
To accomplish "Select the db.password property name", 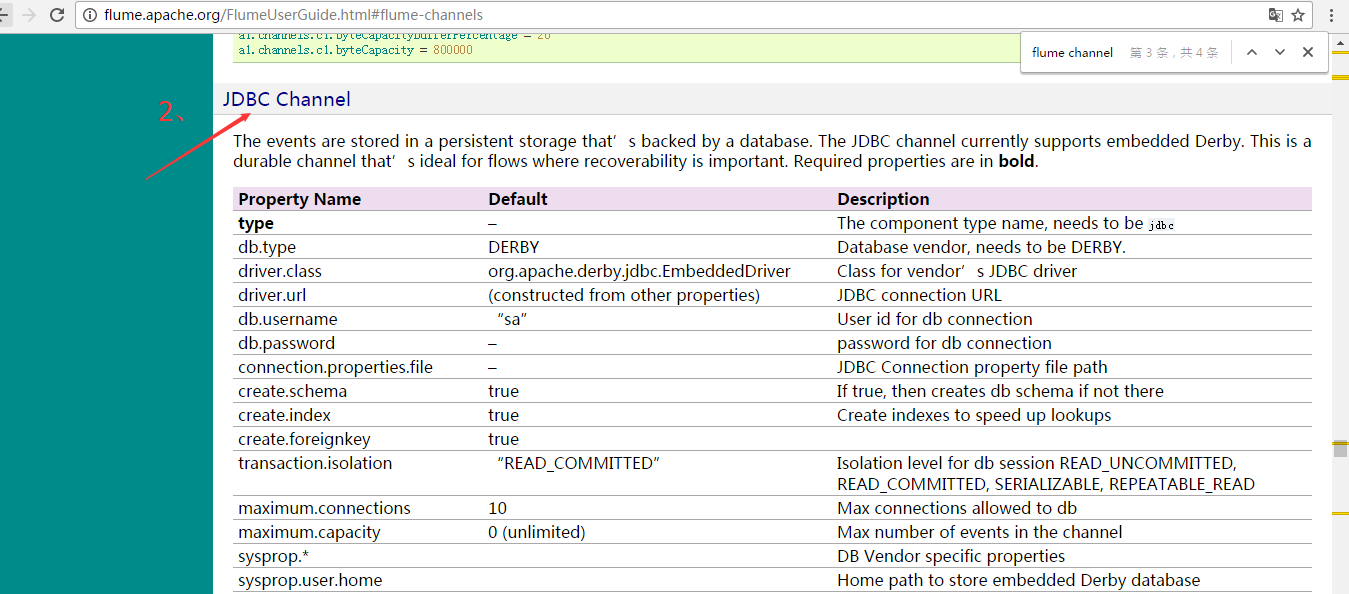I will click(286, 343).
